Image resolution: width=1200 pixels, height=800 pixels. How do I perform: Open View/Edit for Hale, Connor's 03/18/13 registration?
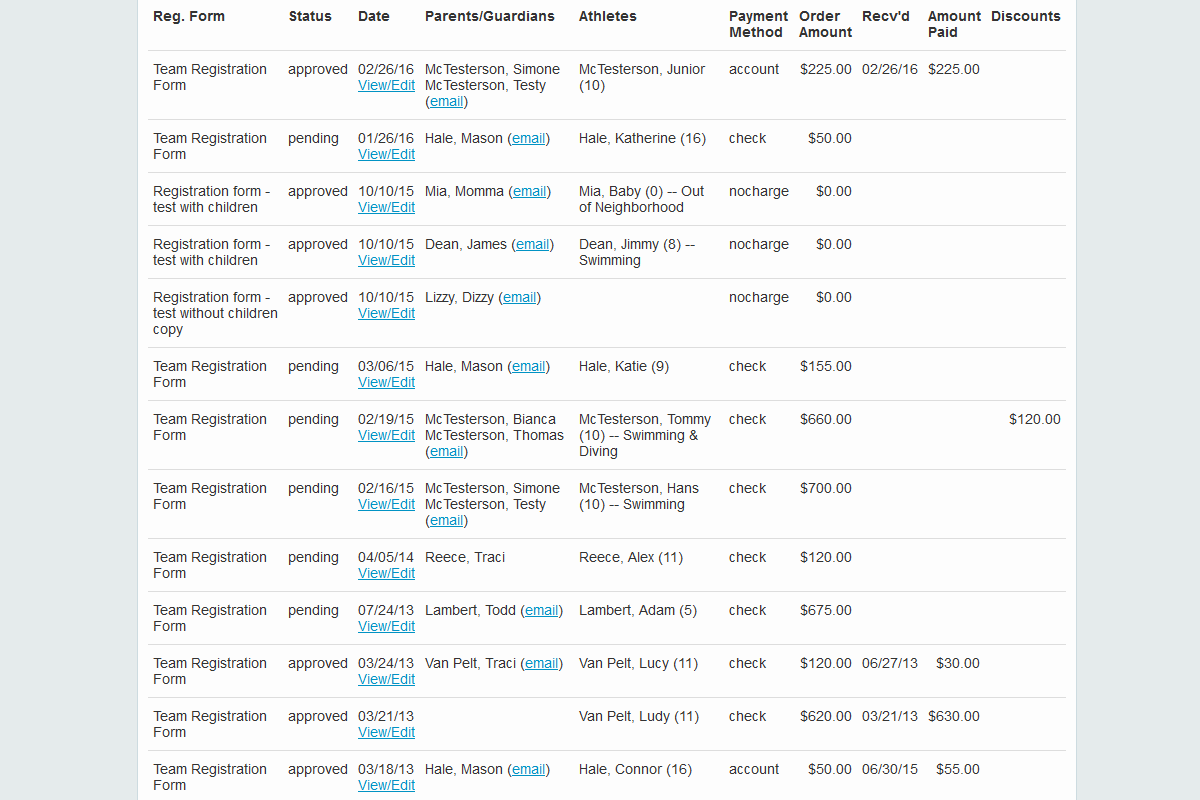tap(386, 786)
